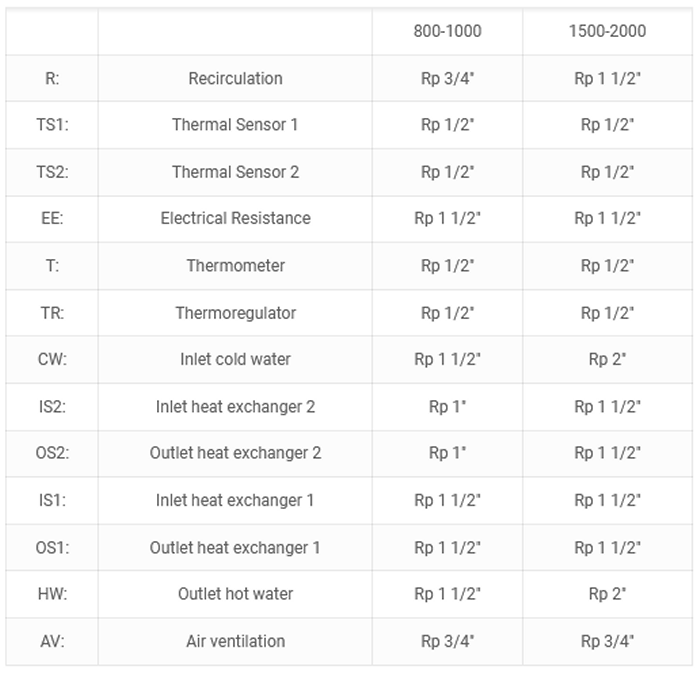Click the EE: abbreviation cell

click(x=51, y=218)
